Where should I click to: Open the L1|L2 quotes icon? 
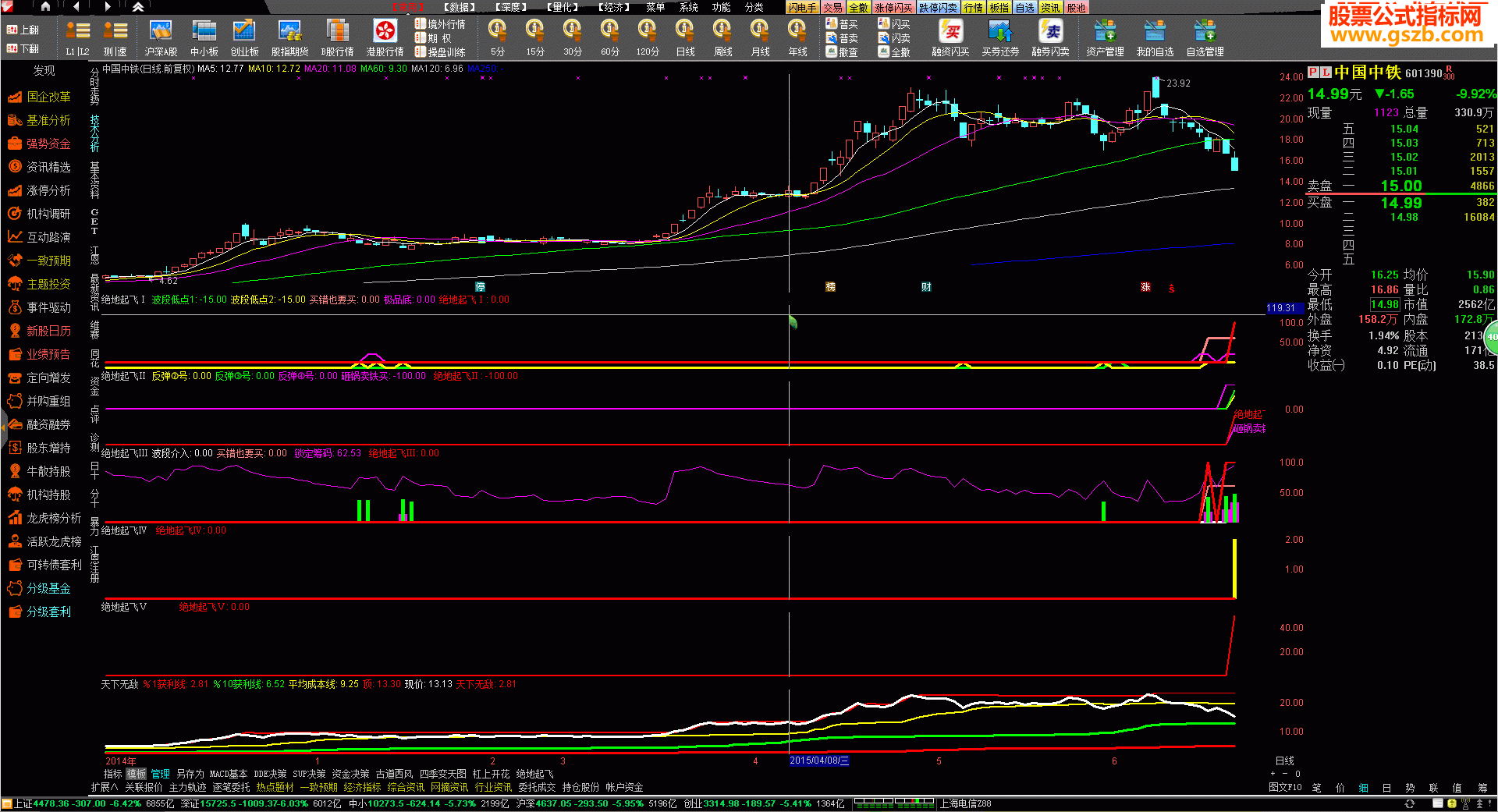[77, 38]
